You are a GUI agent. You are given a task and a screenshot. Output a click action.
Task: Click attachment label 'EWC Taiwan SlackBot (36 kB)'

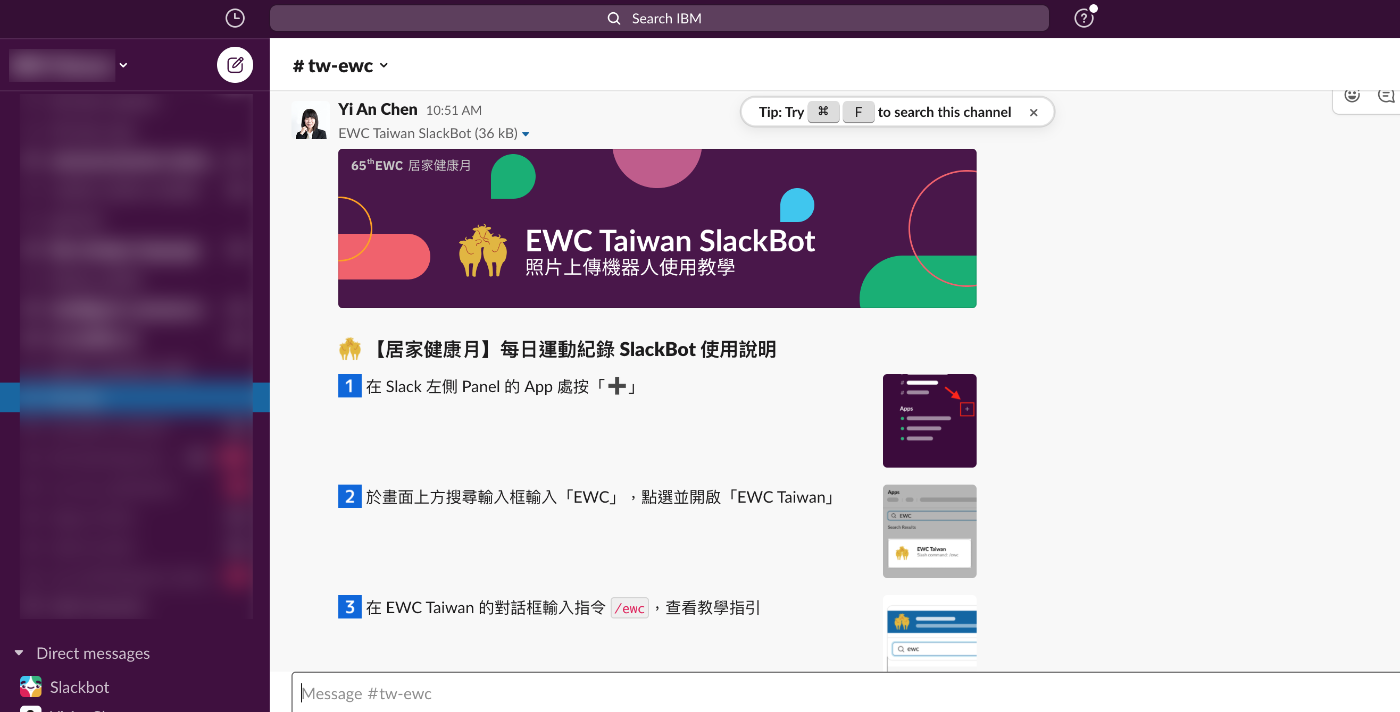pos(428,134)
